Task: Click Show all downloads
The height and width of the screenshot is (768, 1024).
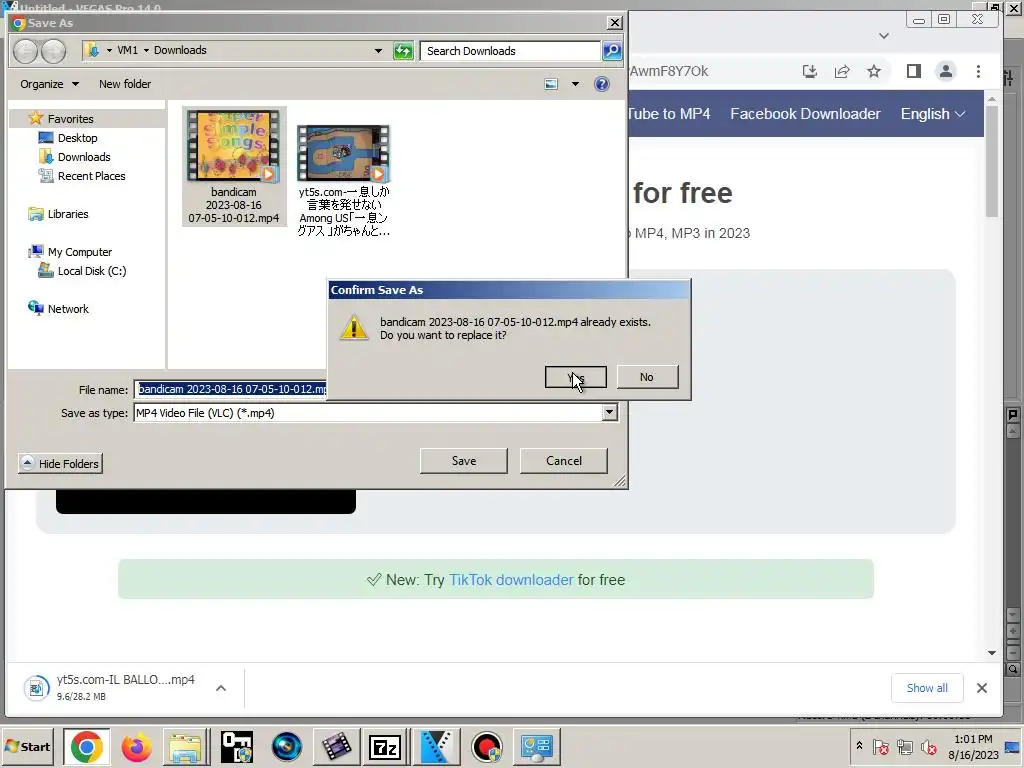Action: pos(927,688)
